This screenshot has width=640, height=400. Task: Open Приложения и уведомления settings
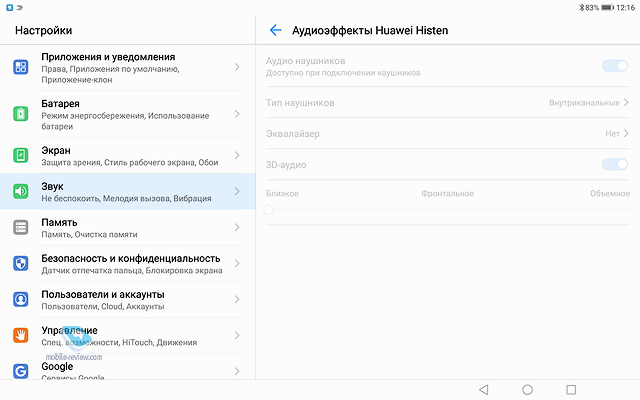[127, 68]
